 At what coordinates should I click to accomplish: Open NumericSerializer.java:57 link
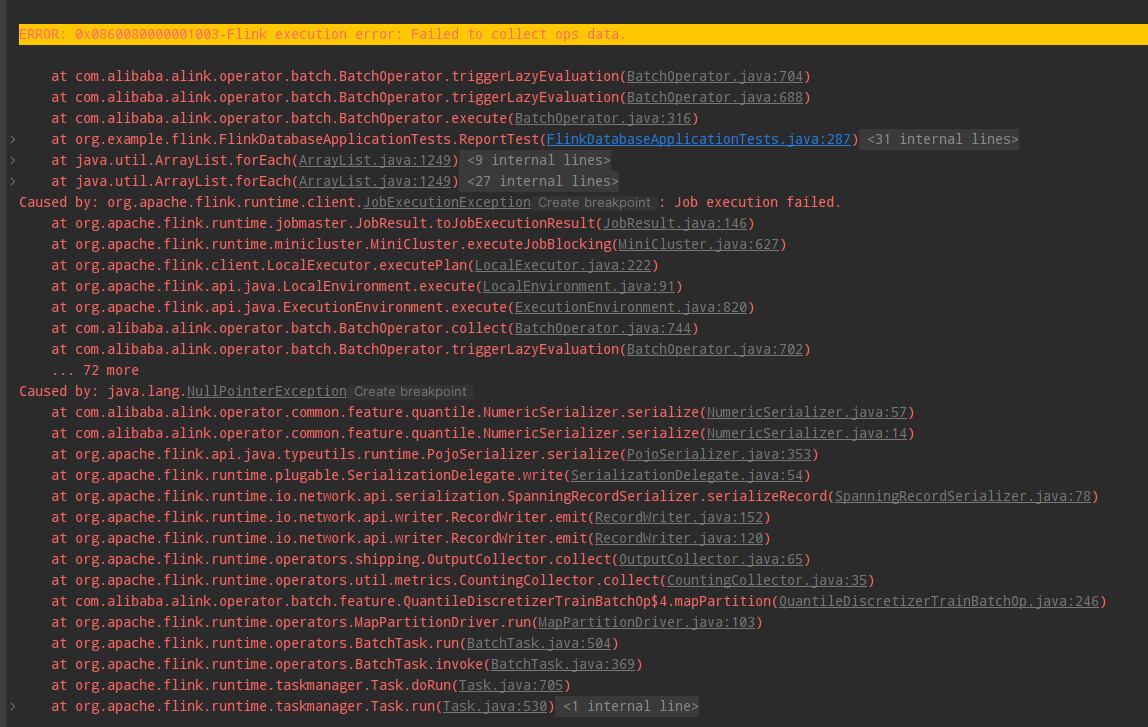pos(807,412)
